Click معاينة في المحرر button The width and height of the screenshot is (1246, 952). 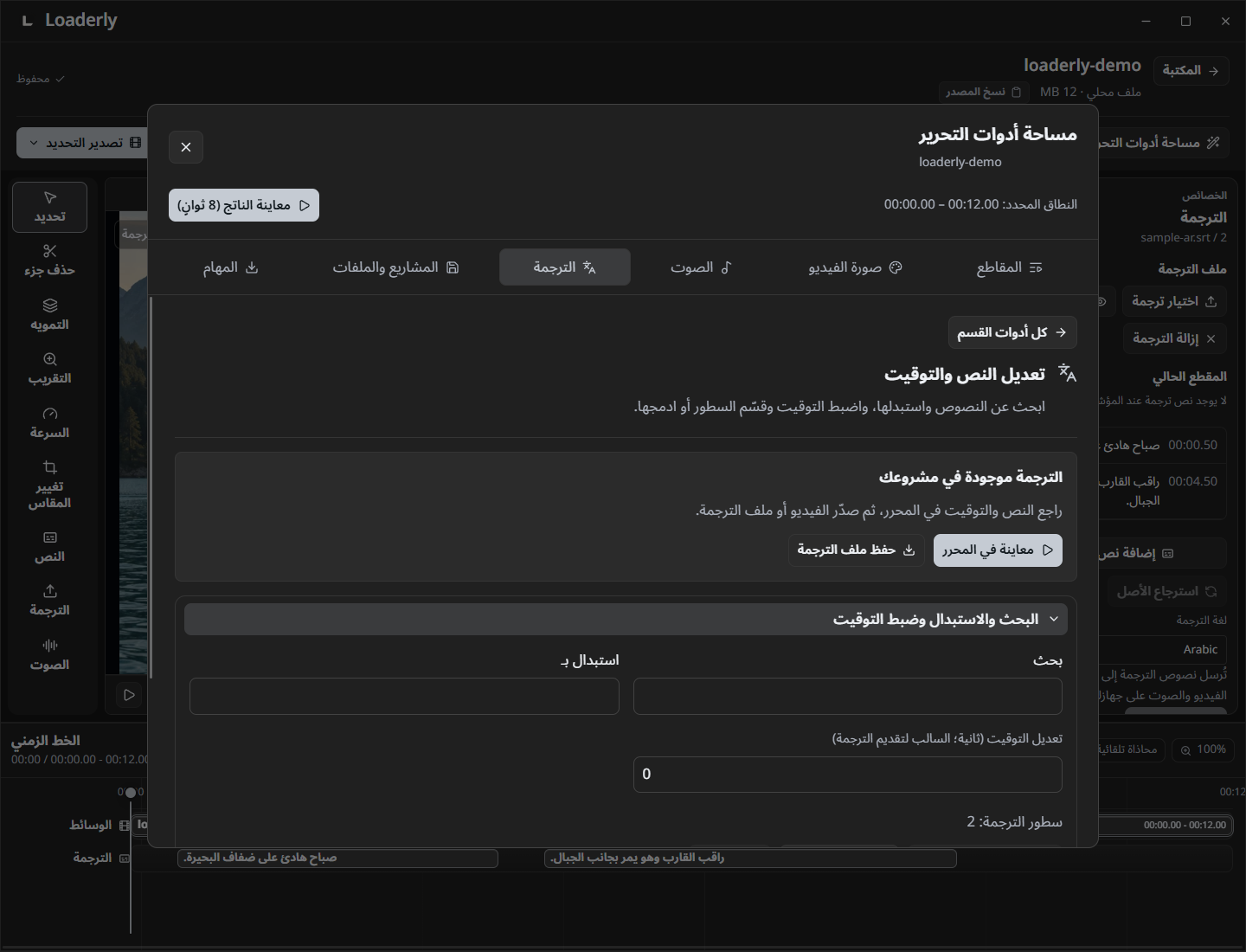click(998, 550)
